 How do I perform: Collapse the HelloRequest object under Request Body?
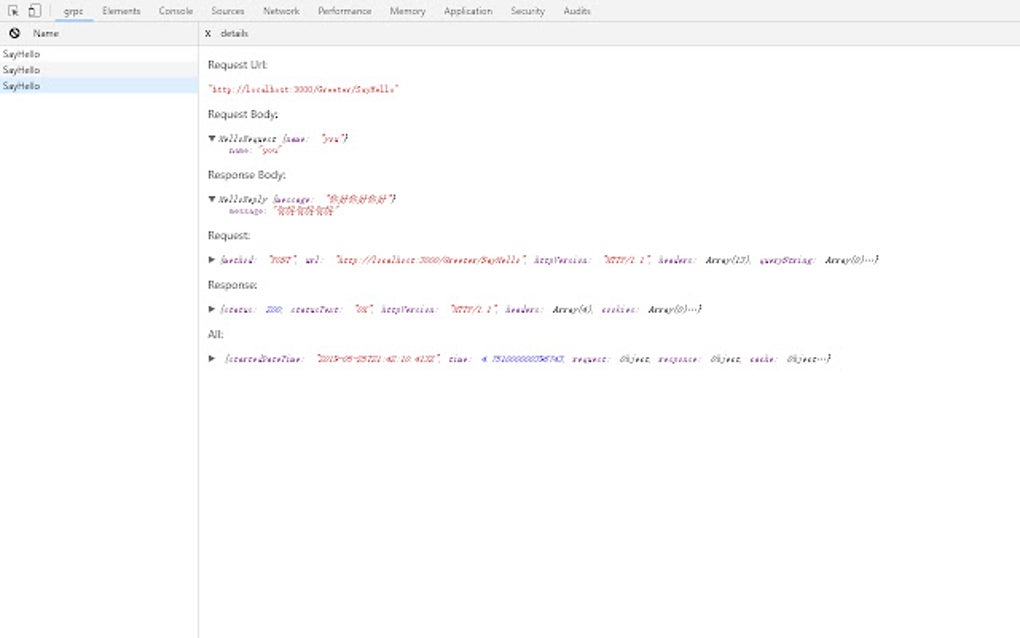[214, 138]
